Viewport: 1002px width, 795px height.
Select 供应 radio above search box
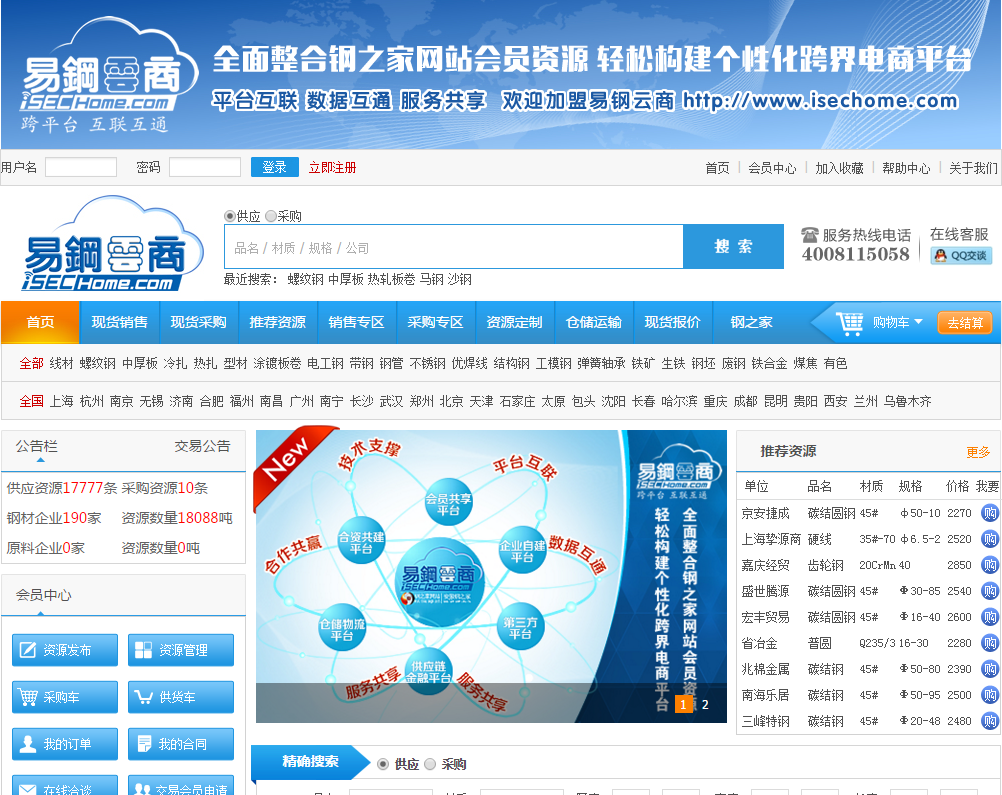(x=229, y=216)
